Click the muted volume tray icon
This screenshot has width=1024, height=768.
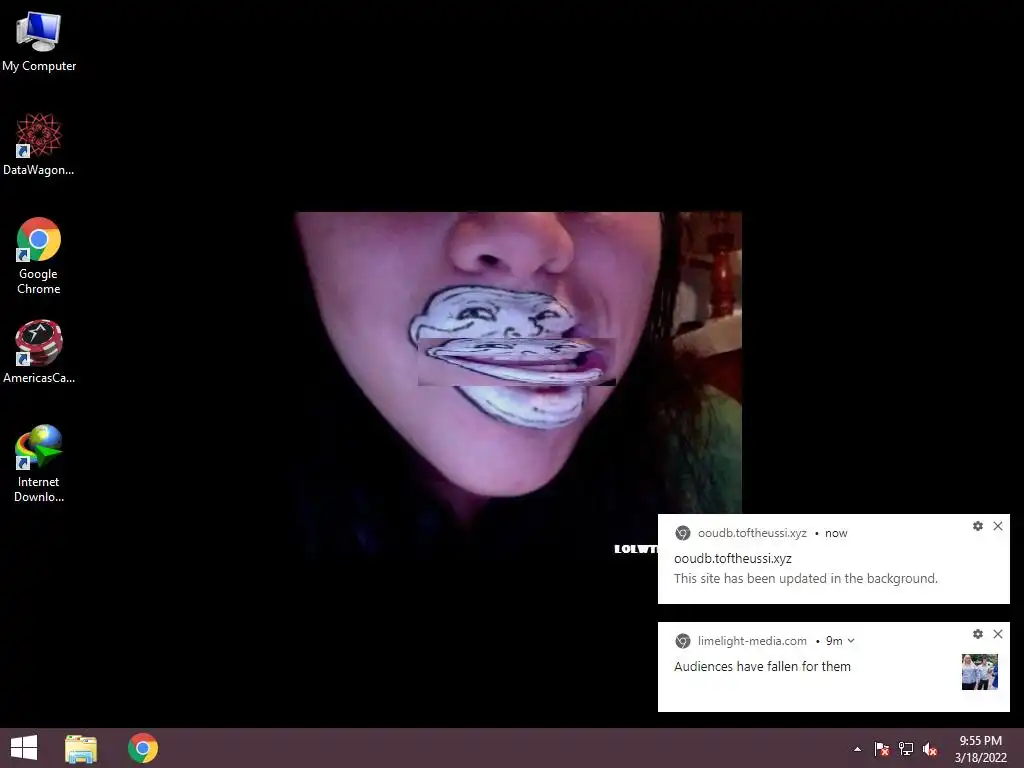[x=930, y=749]
